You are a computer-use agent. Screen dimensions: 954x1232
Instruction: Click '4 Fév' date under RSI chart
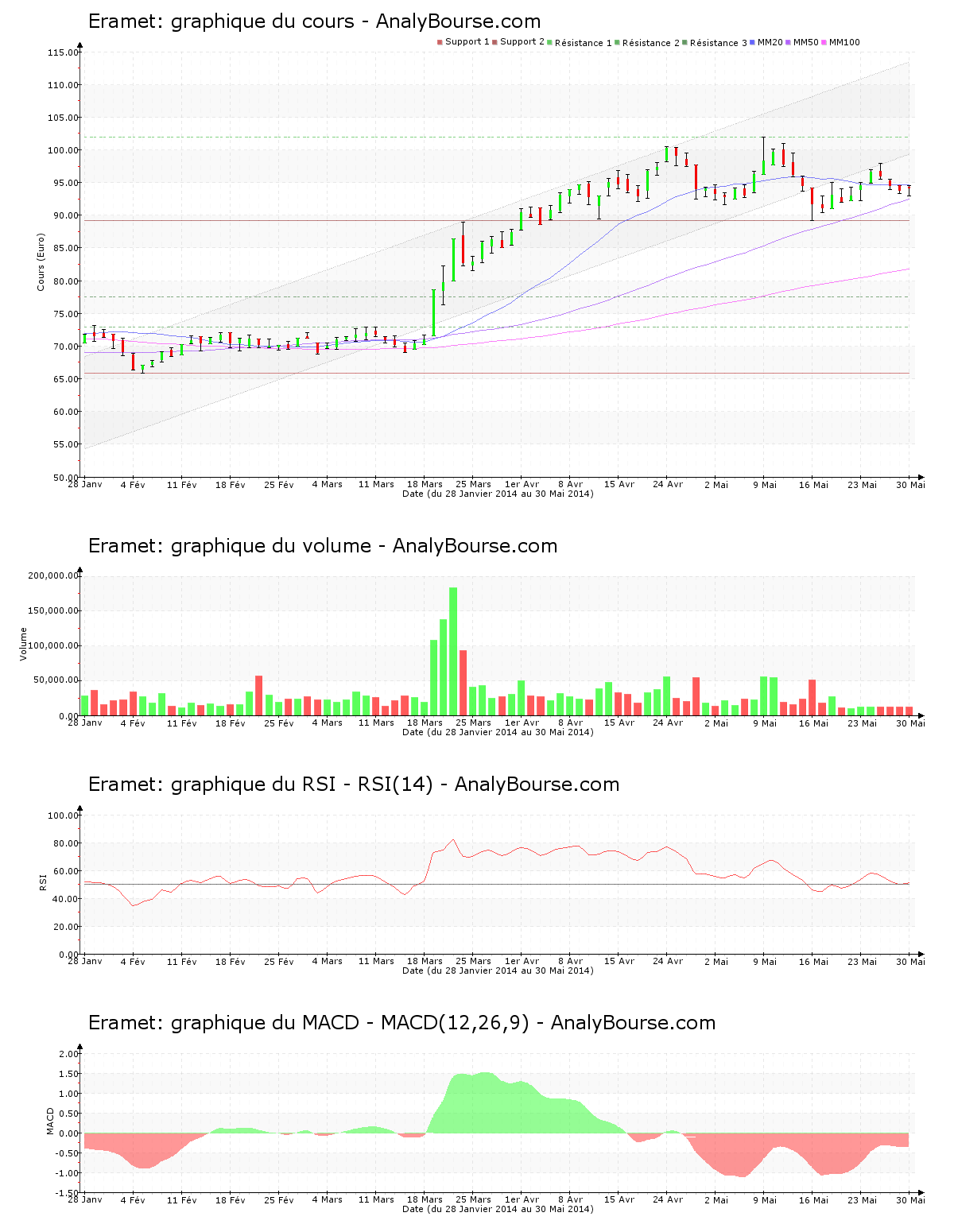coord(133,961)
